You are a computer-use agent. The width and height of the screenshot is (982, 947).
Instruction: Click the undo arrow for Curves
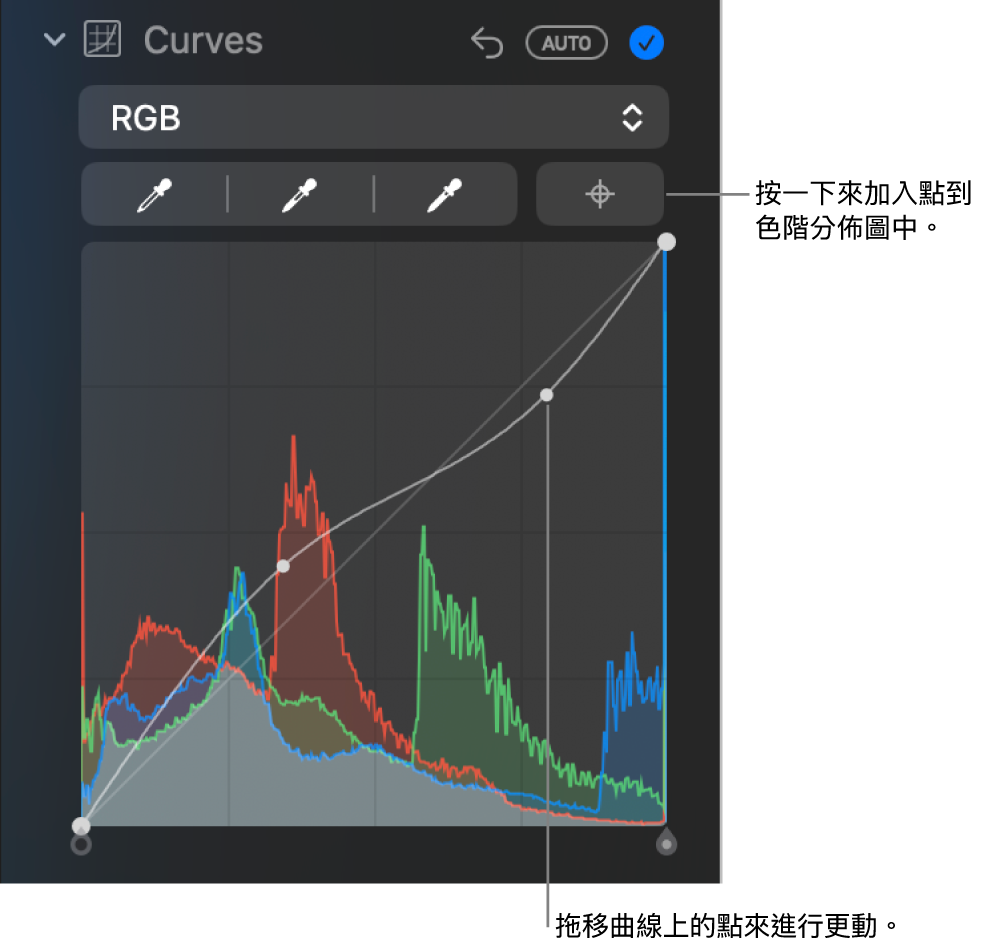487,43
